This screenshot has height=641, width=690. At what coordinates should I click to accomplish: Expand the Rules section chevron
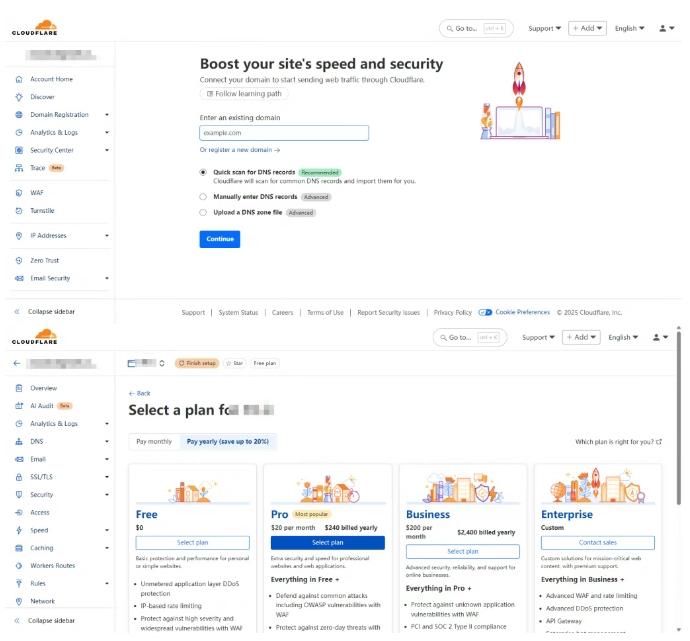click(x=107, y=583)
